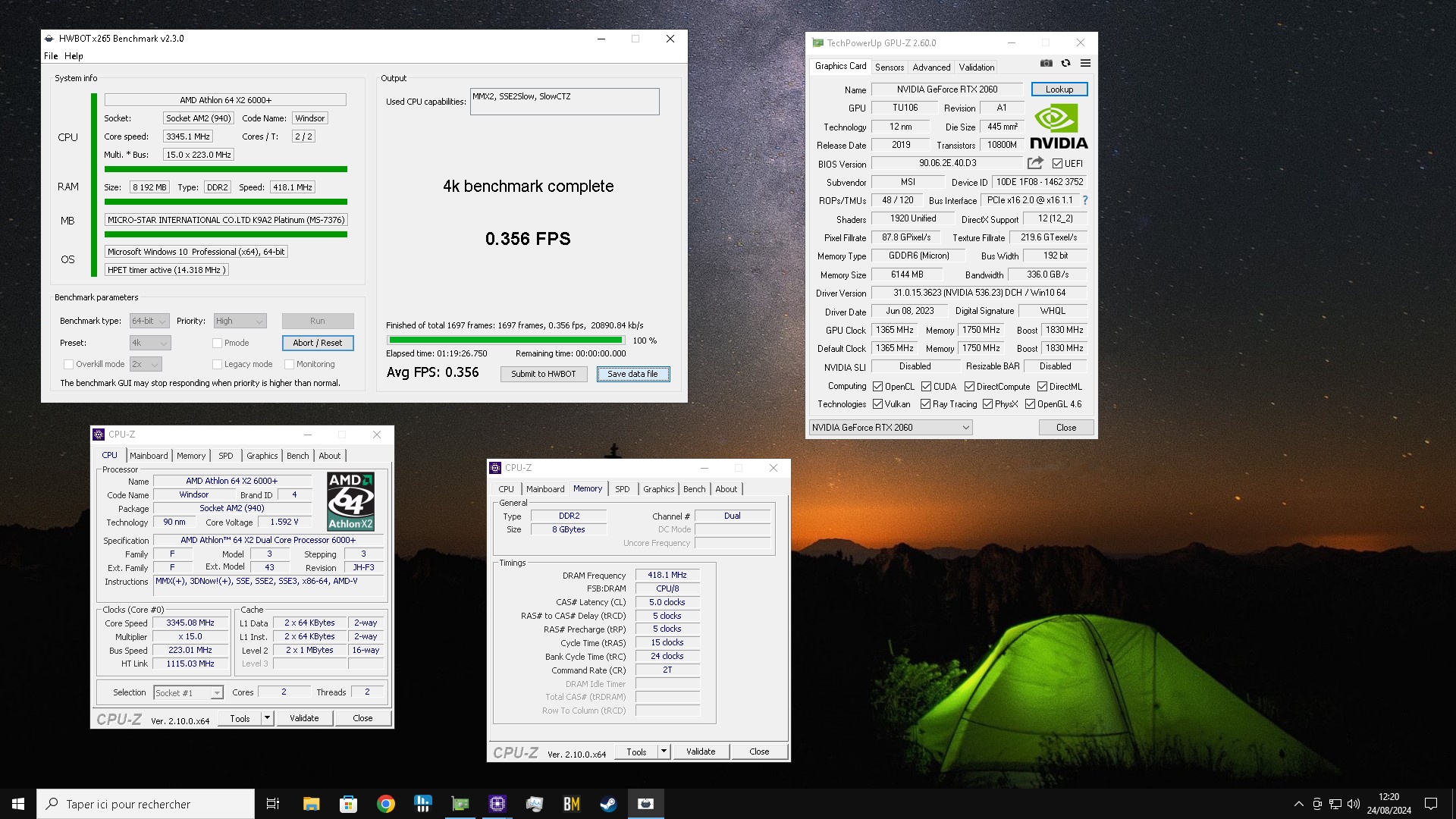Toggle the Vulkan checkbox in GPU-Z
Image resolution: width=1456 pixels, height=819 pixels.
click(x=877, y=404)
